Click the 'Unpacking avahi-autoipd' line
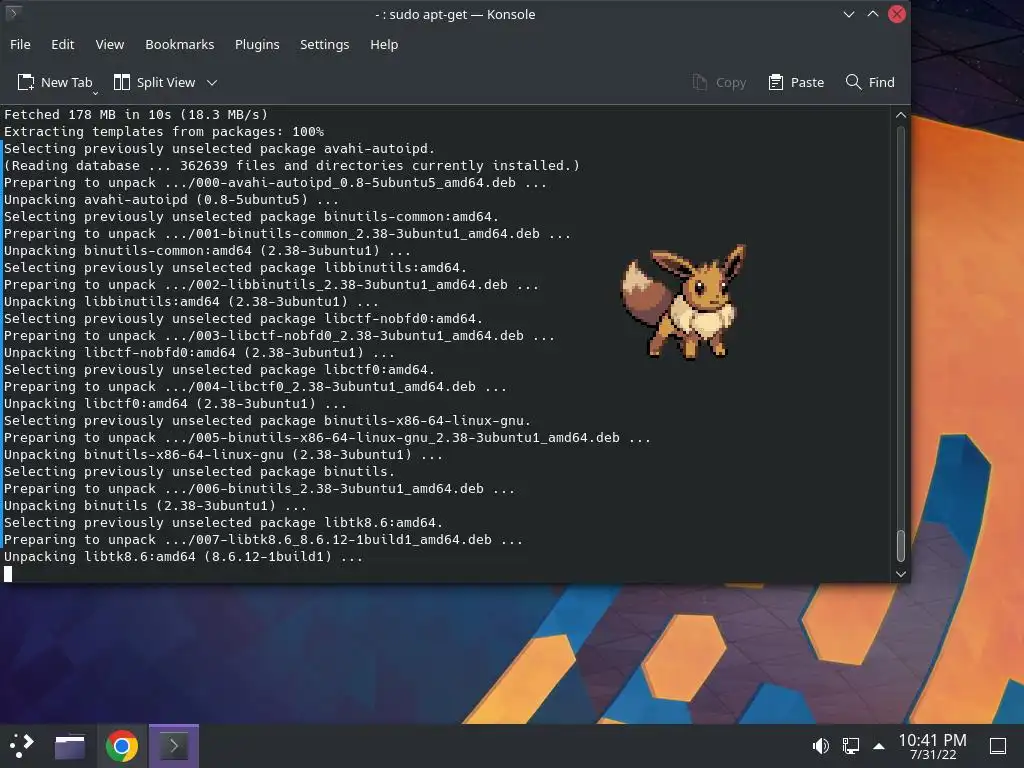Viewport: 1024px width, 768px height. (171, 199)
